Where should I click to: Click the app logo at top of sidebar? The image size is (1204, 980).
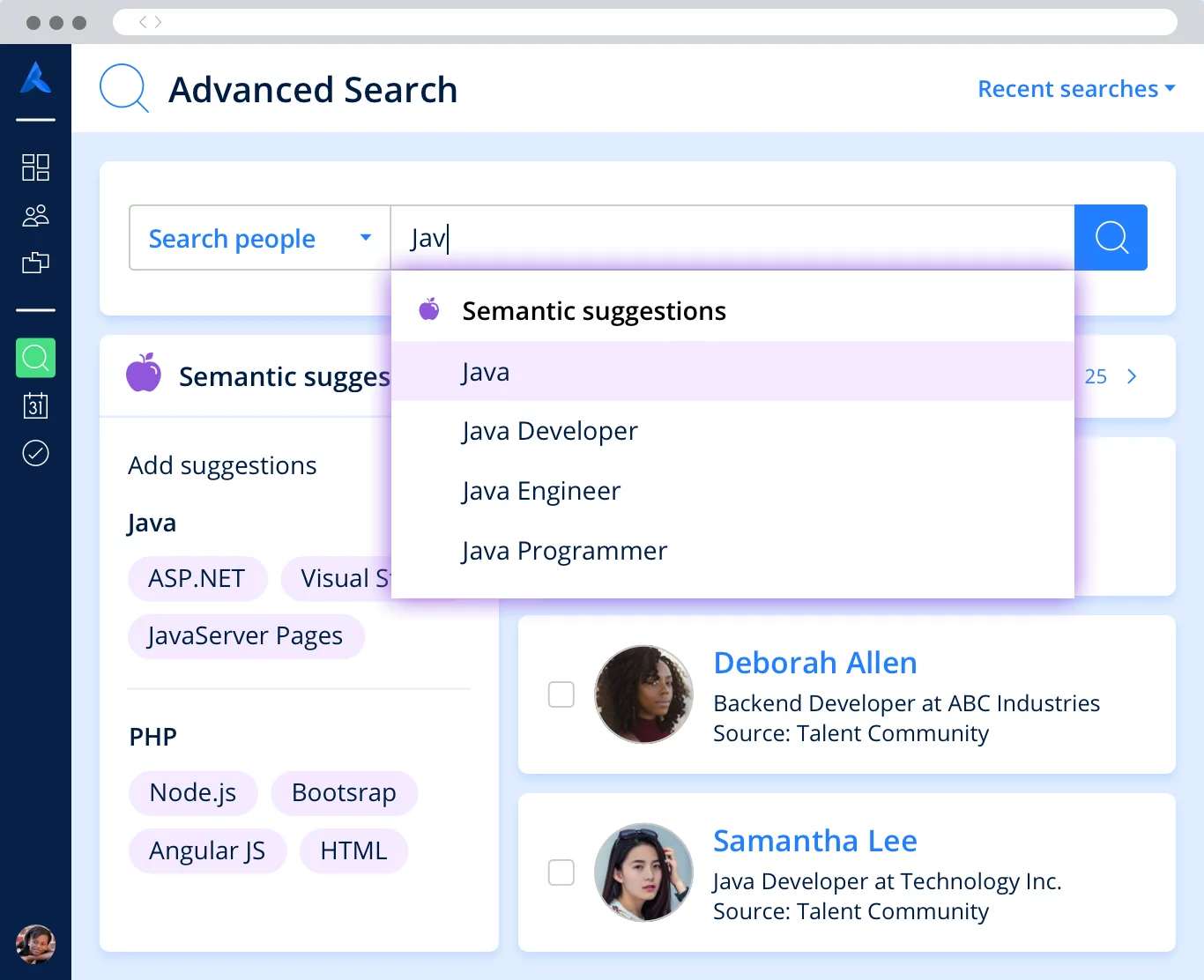coord(35,78)
